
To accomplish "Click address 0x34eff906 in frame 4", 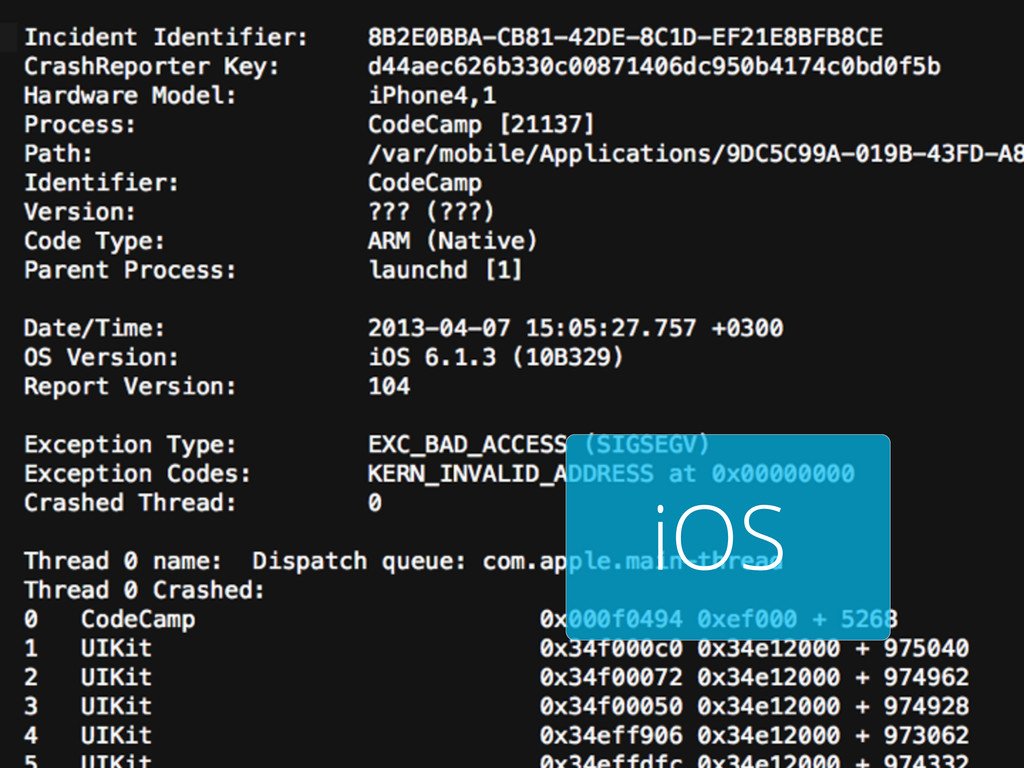I will pos(611,735).
